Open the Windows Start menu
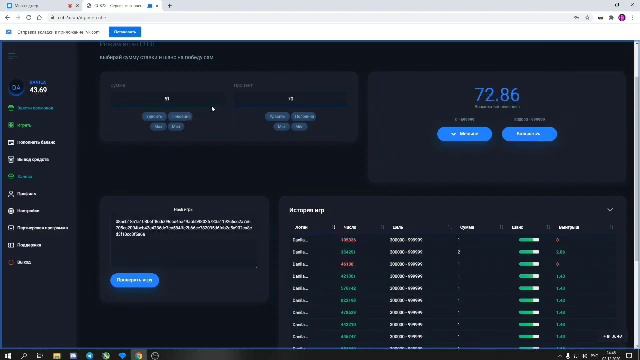This screenshot has width=640, height=360. pos(8,356)
